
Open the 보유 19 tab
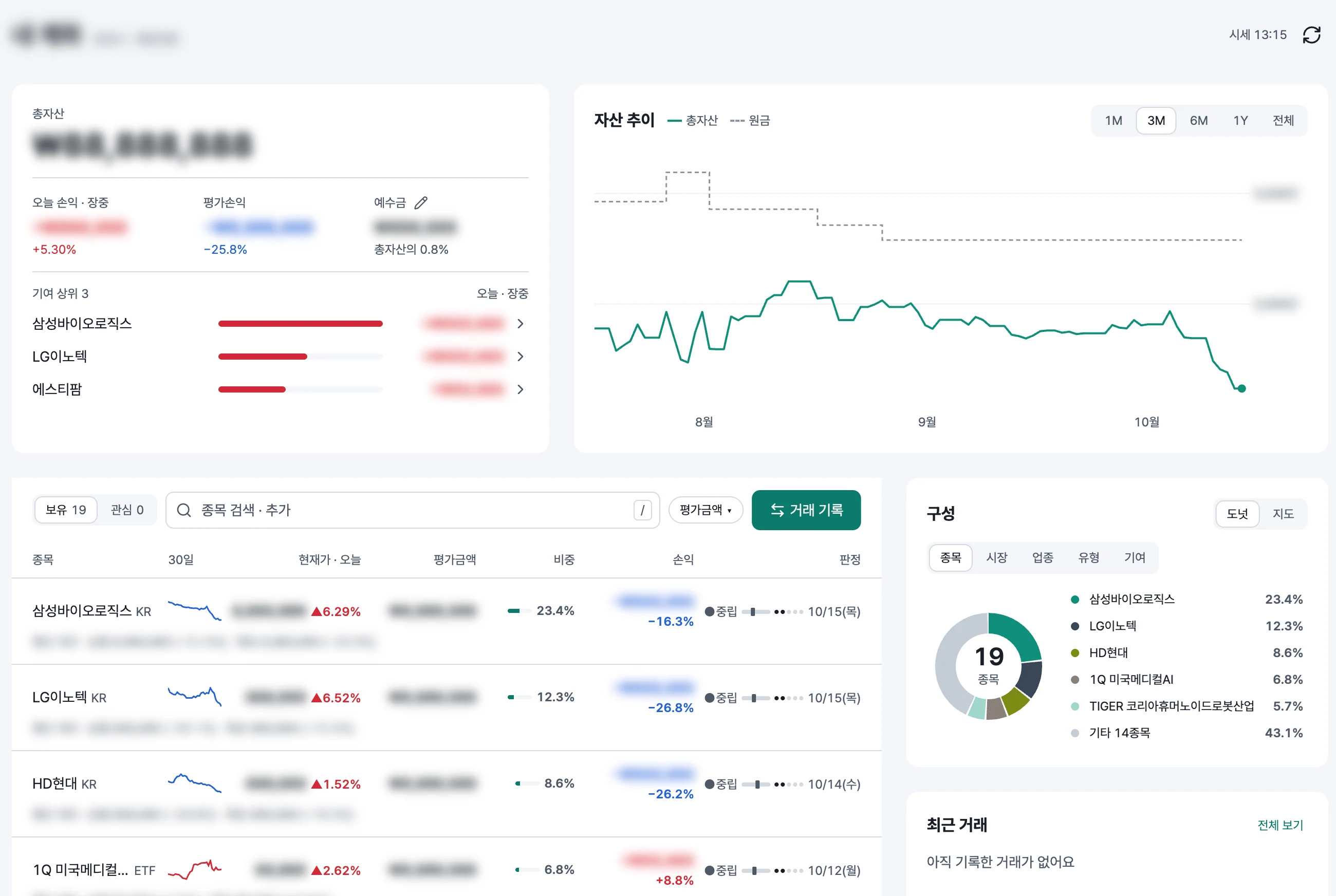click(x=66, y=510)
